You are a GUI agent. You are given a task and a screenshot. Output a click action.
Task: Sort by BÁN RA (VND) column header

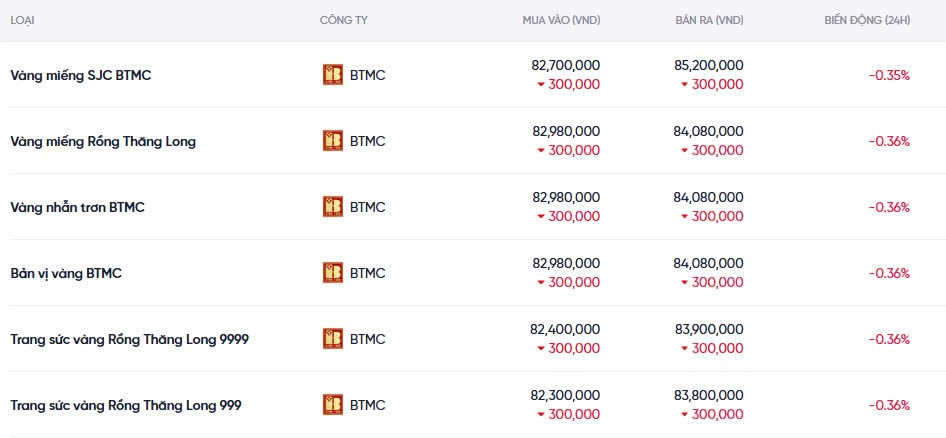[709, 20]
